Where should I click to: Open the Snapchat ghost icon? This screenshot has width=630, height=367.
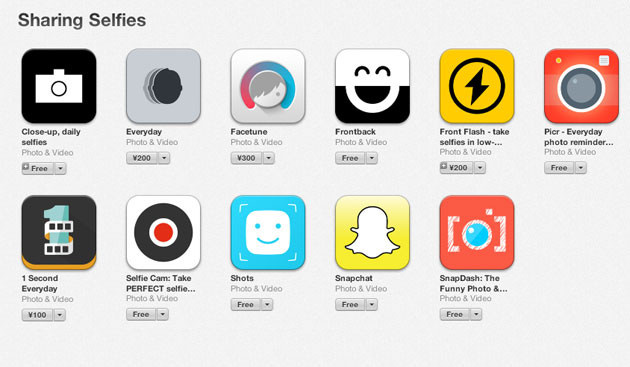click(372, 232)
